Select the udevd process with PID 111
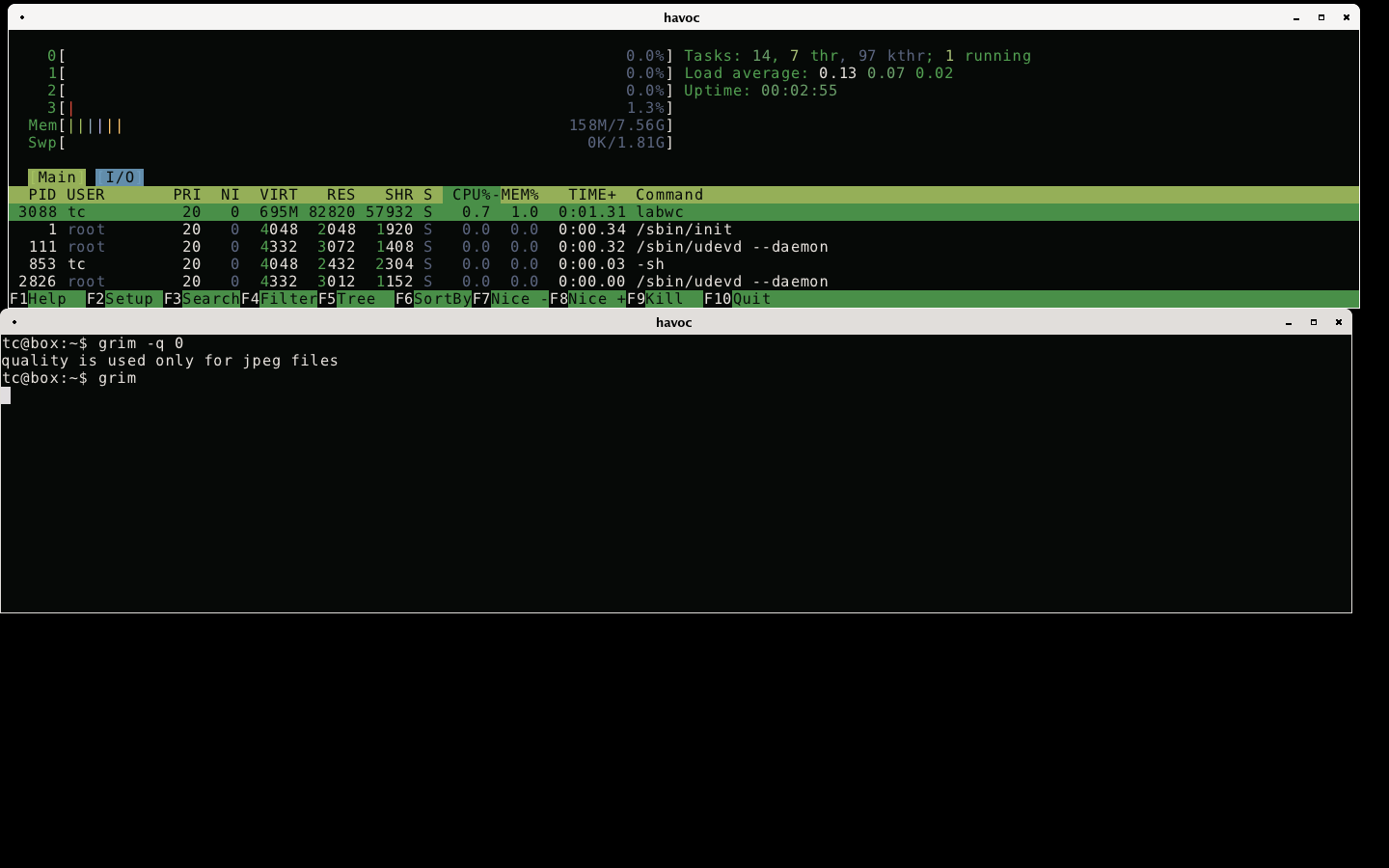 tap(684, 247)
